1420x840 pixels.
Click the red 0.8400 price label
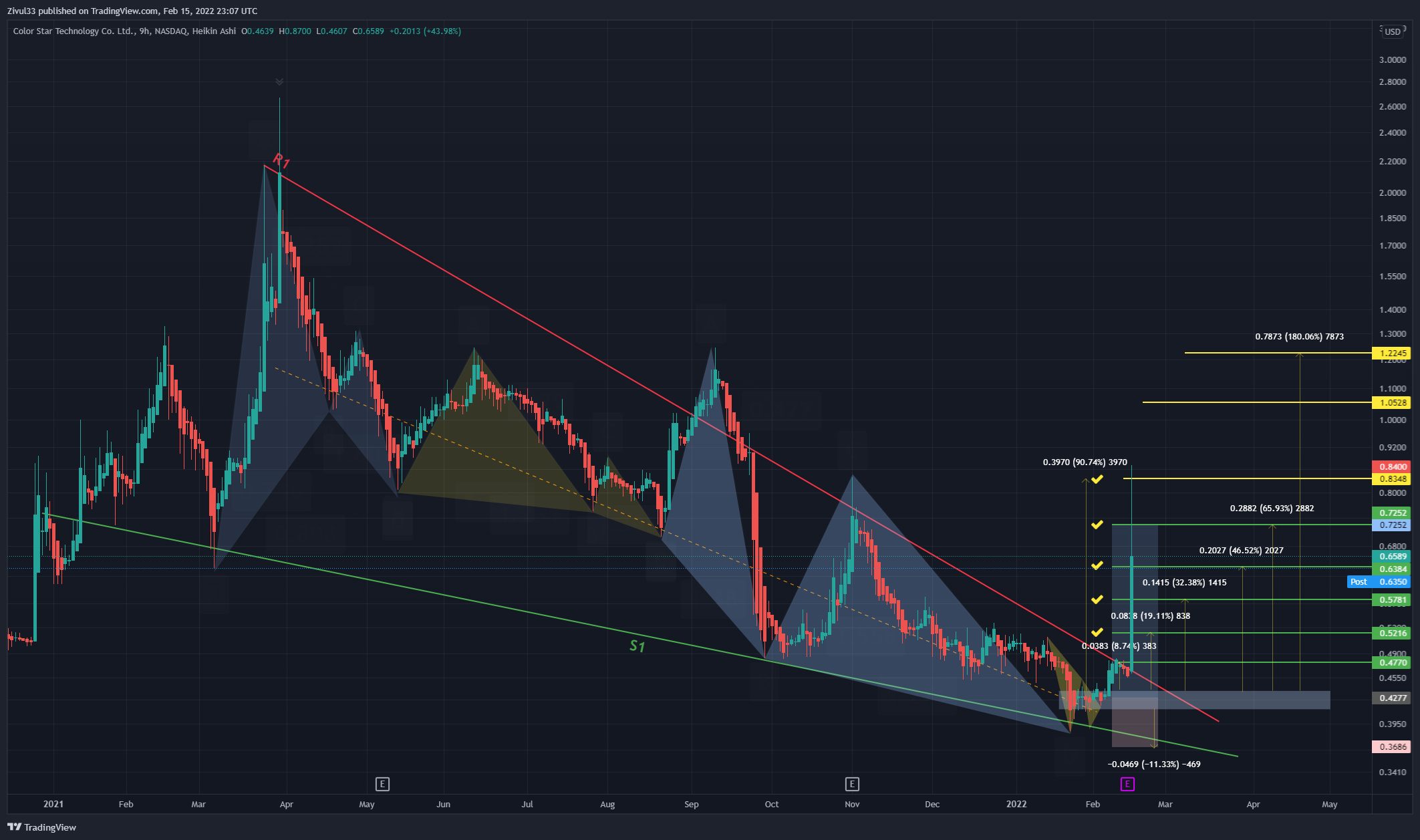pyautogui.click(x=1391, y=467)
